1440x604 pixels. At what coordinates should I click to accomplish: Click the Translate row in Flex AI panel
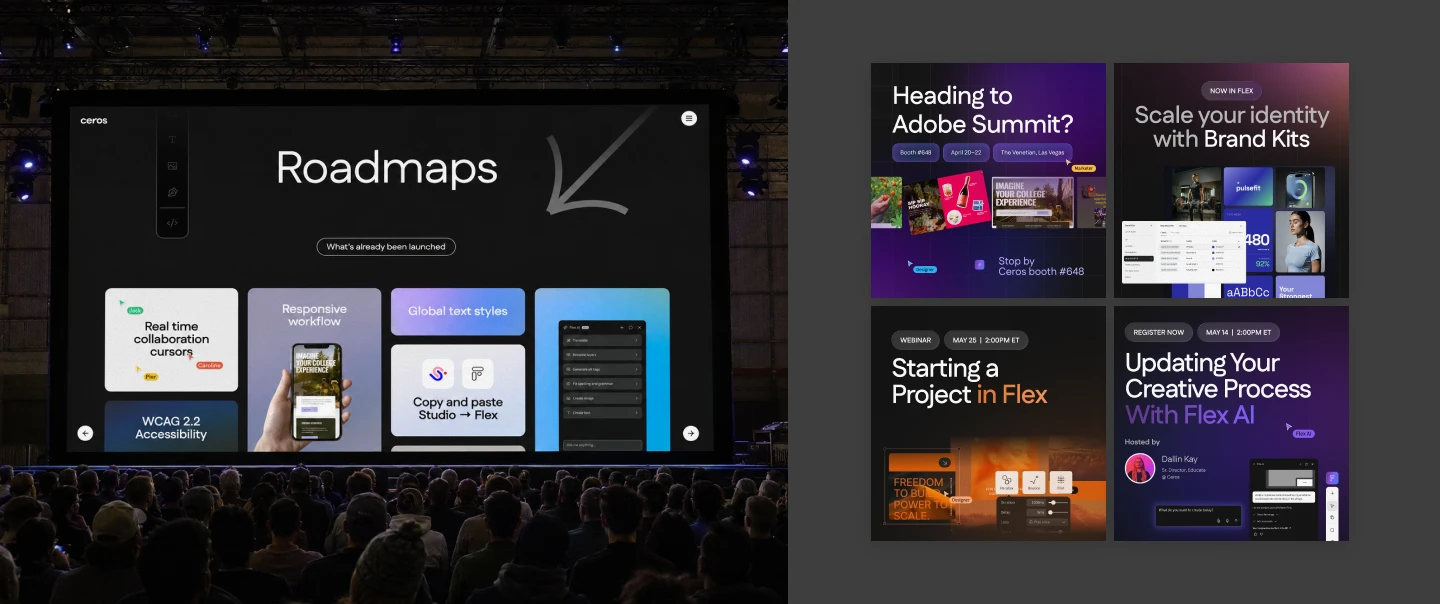tap(602, 341)
